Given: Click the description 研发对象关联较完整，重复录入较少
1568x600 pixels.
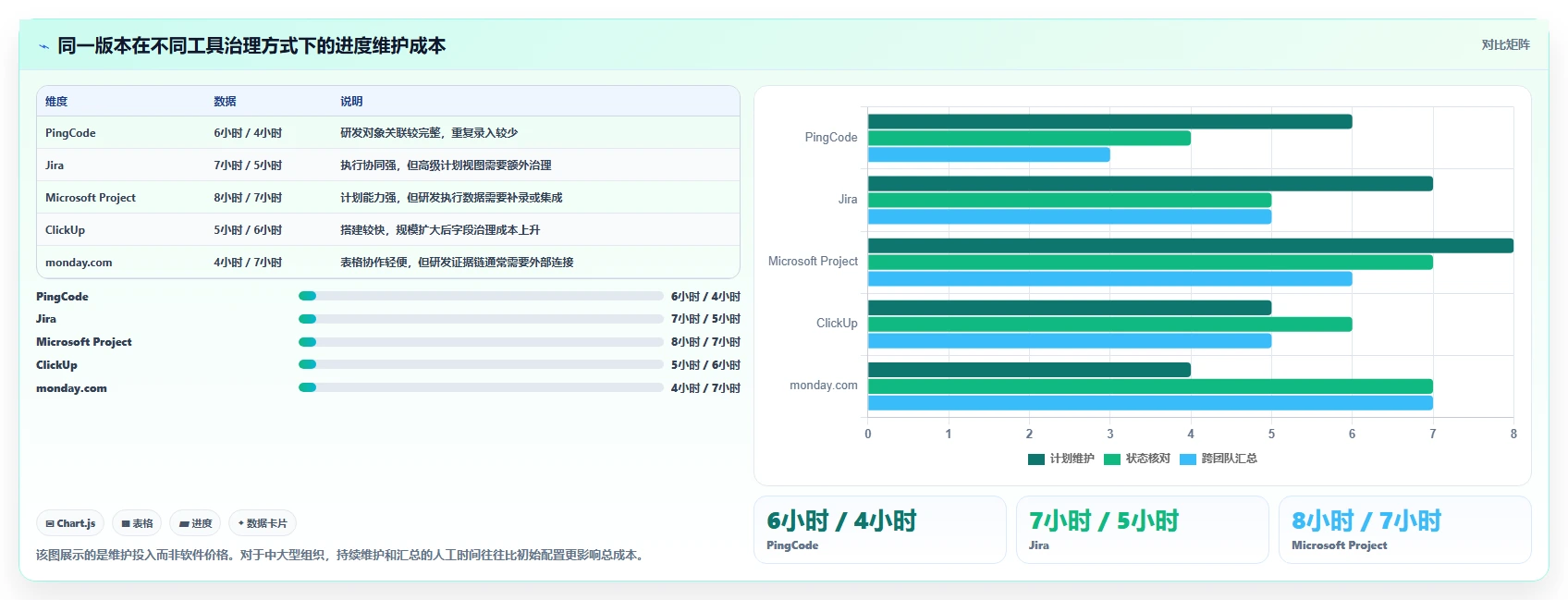Looking at the screenshot, I should 429,133.
